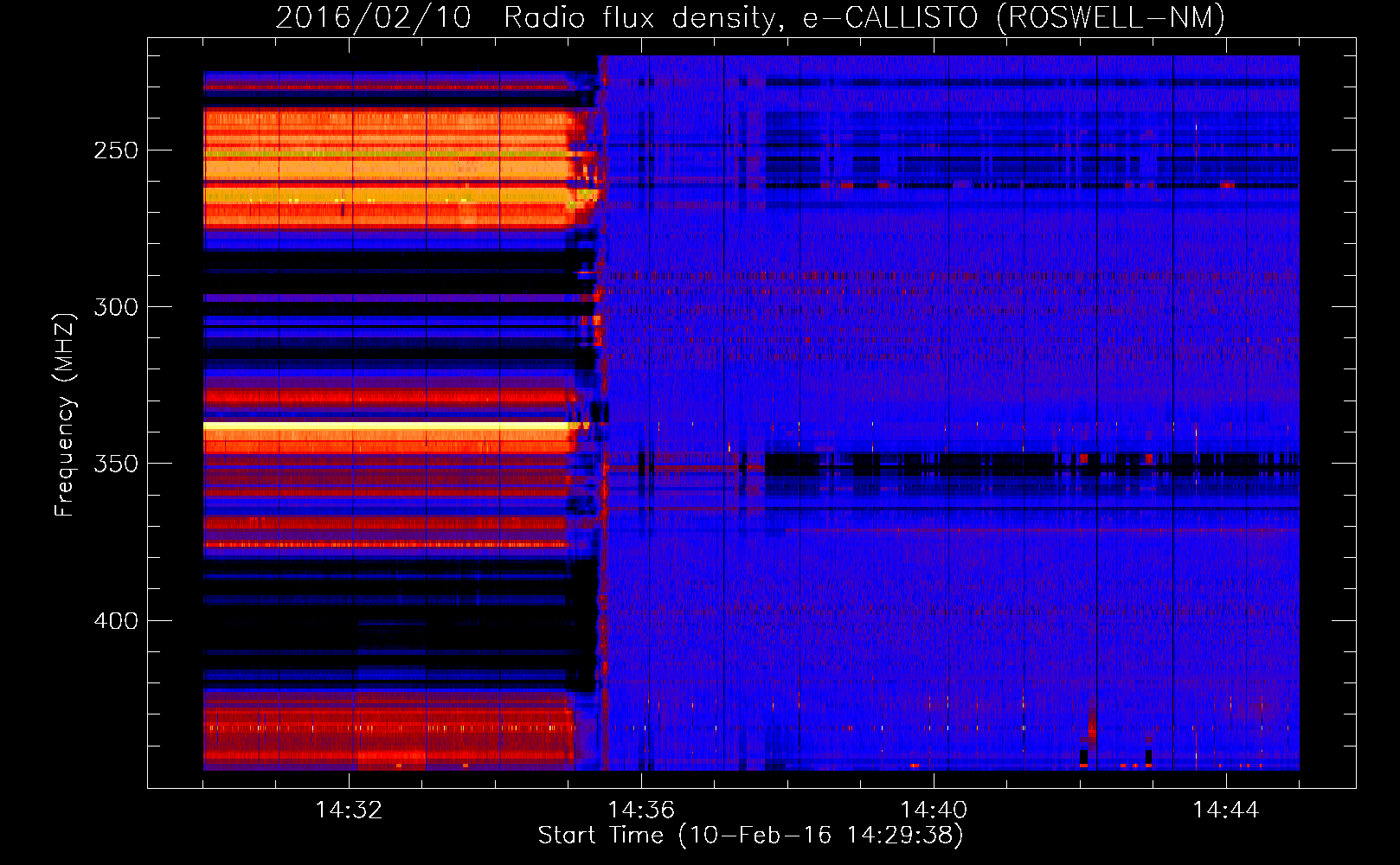Screen dimensions: 1400x865
Task: Click the 14:44 time axis label
Action: coord(1226,811)
